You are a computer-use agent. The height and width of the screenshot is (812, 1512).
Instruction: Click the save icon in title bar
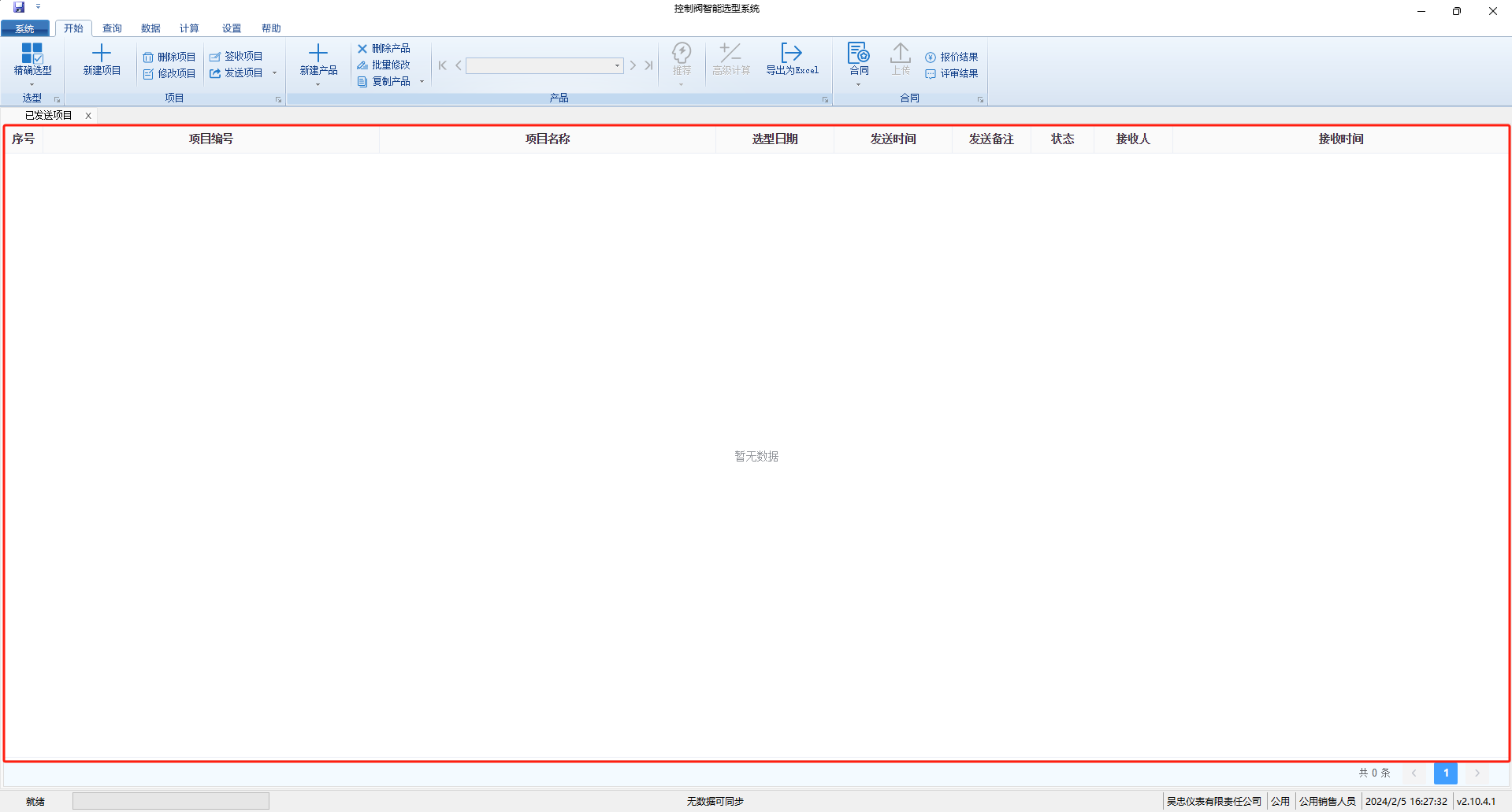click(19, 7)
